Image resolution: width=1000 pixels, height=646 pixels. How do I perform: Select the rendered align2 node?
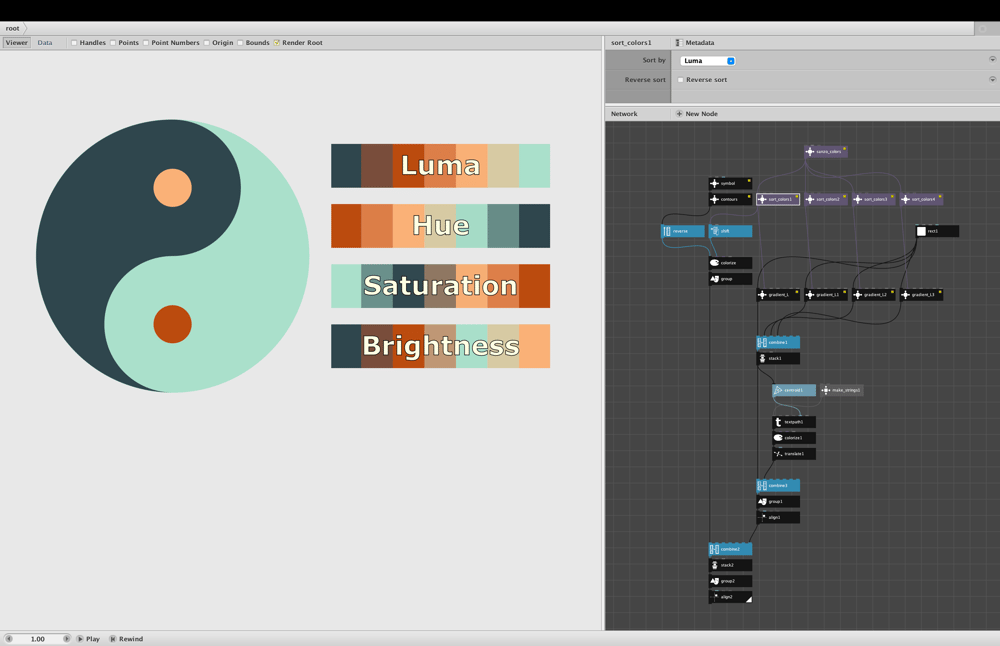click(730, 597)
